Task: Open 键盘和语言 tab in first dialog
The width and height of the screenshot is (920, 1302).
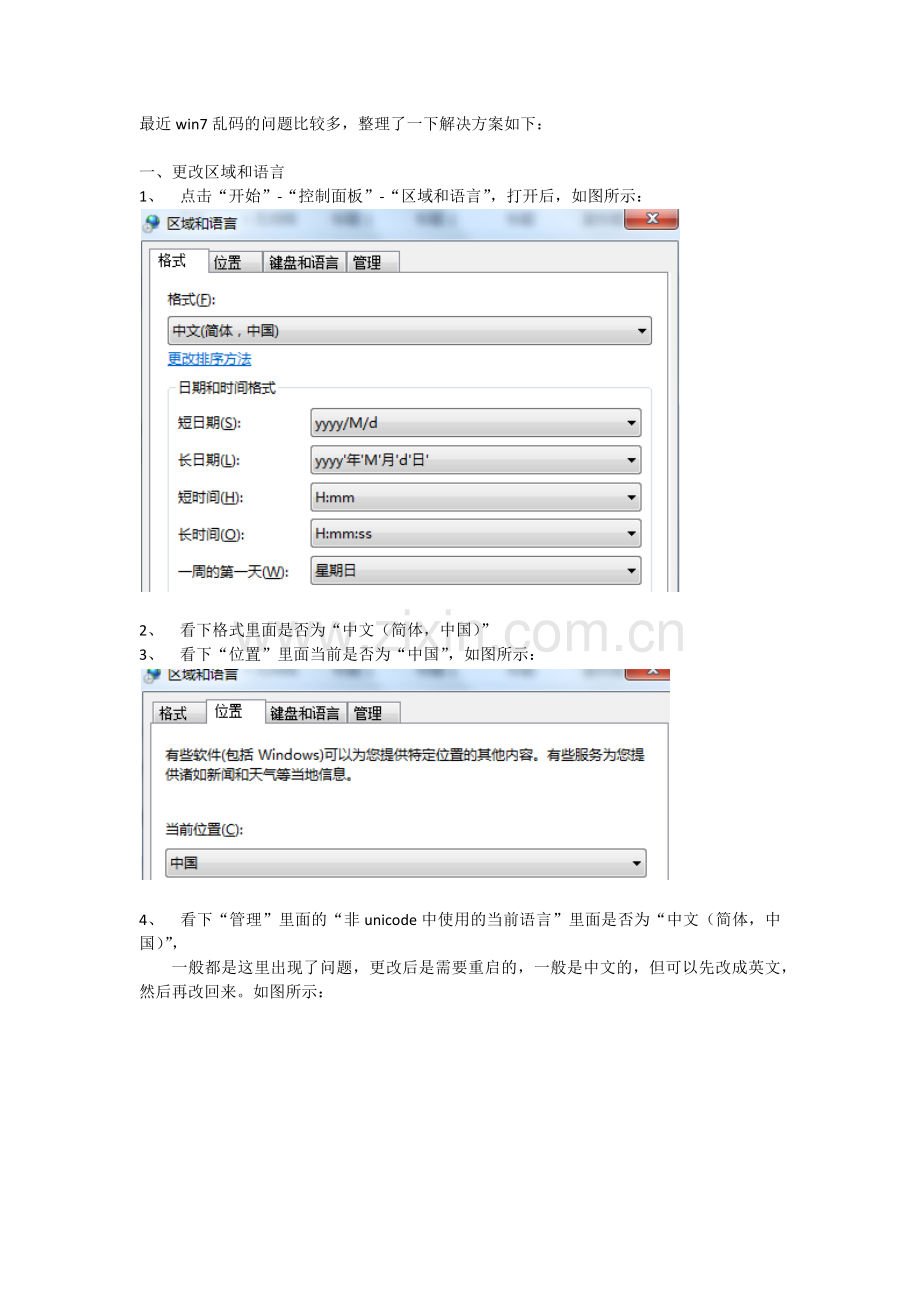Action: tap(304, 262)
